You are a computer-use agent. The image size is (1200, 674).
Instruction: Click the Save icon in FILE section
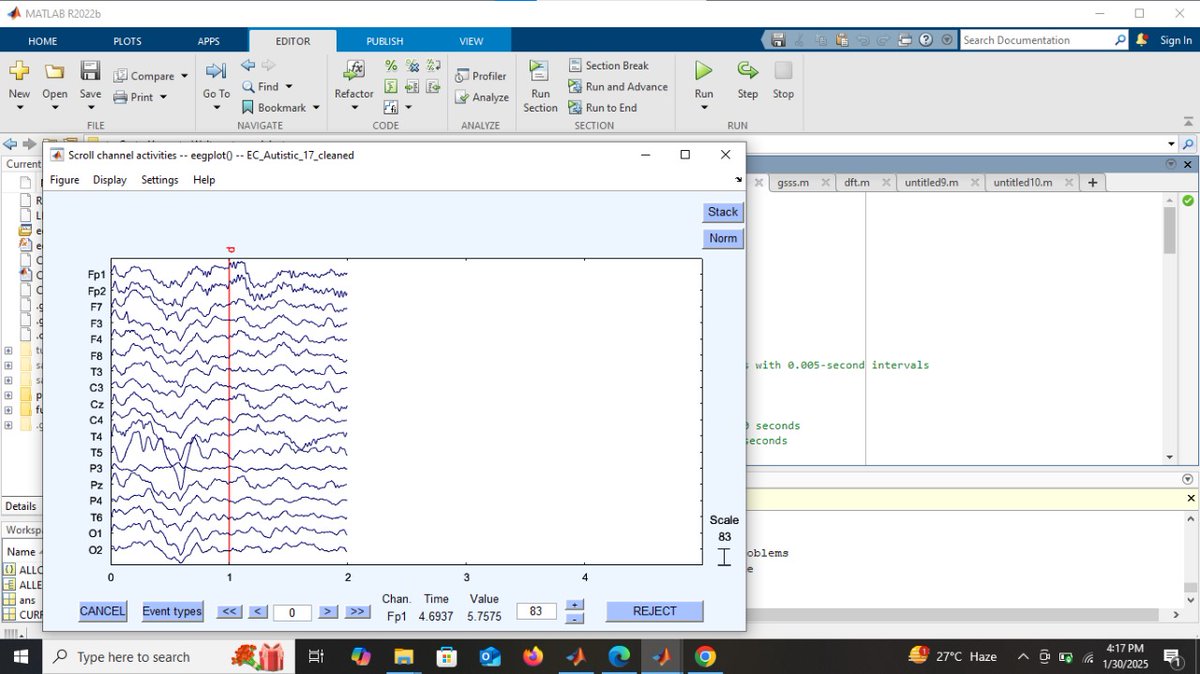(90, 71)
